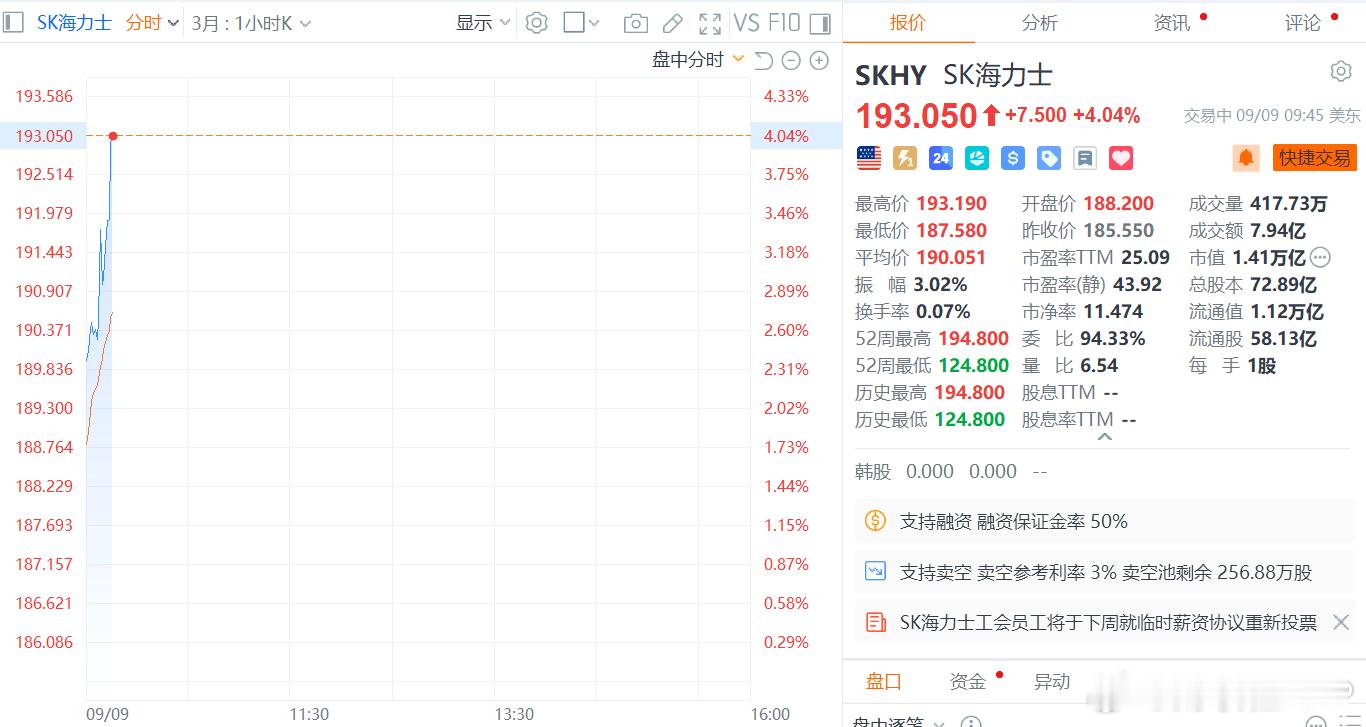Show more market cap info via ellipsis
The width and height of the screenshot is (1366, 727).
click(1320, 257)
